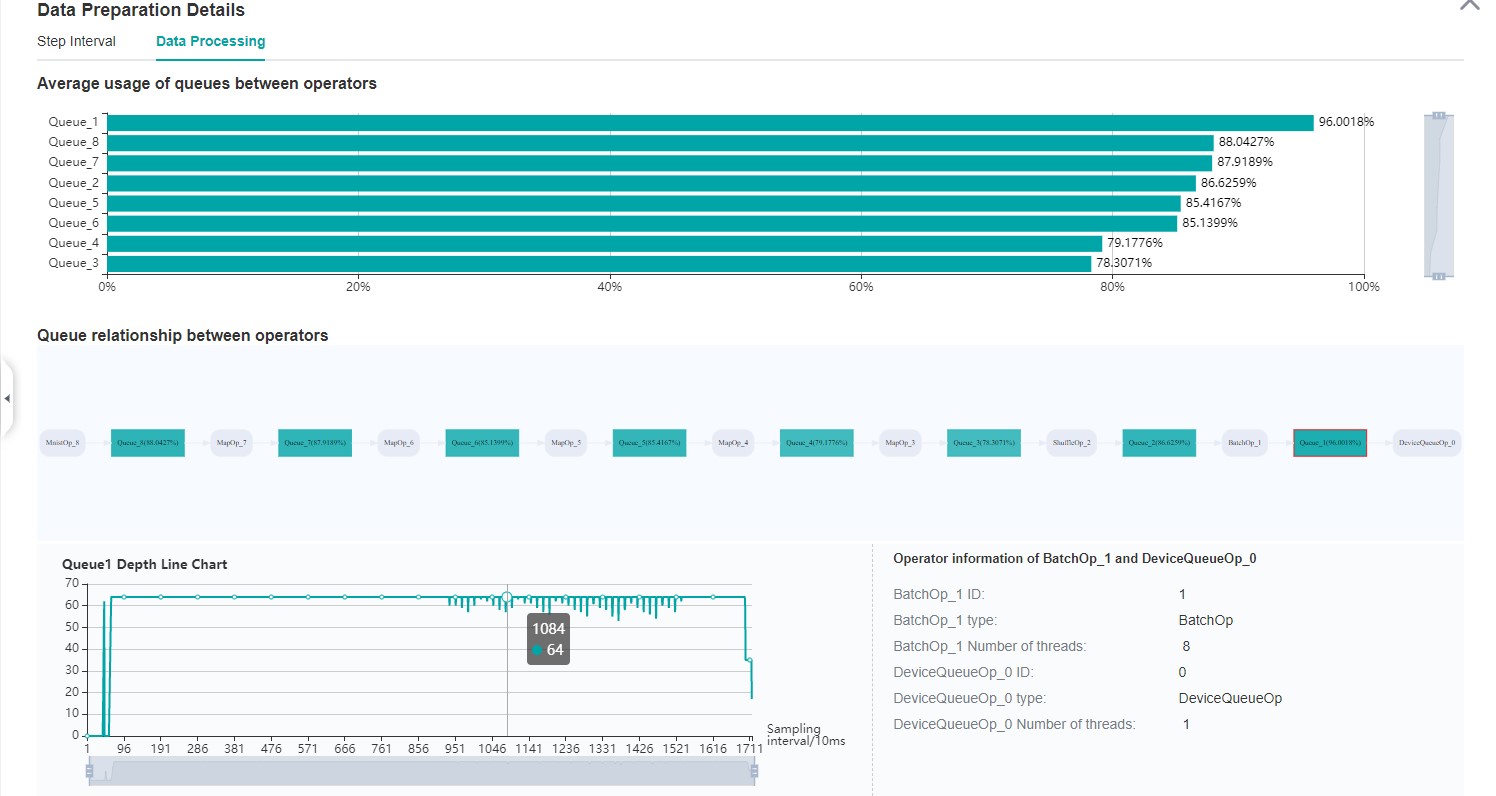Open the Data Processing tab
This screenshot has width=1496, height=796.
click(210, 42)
